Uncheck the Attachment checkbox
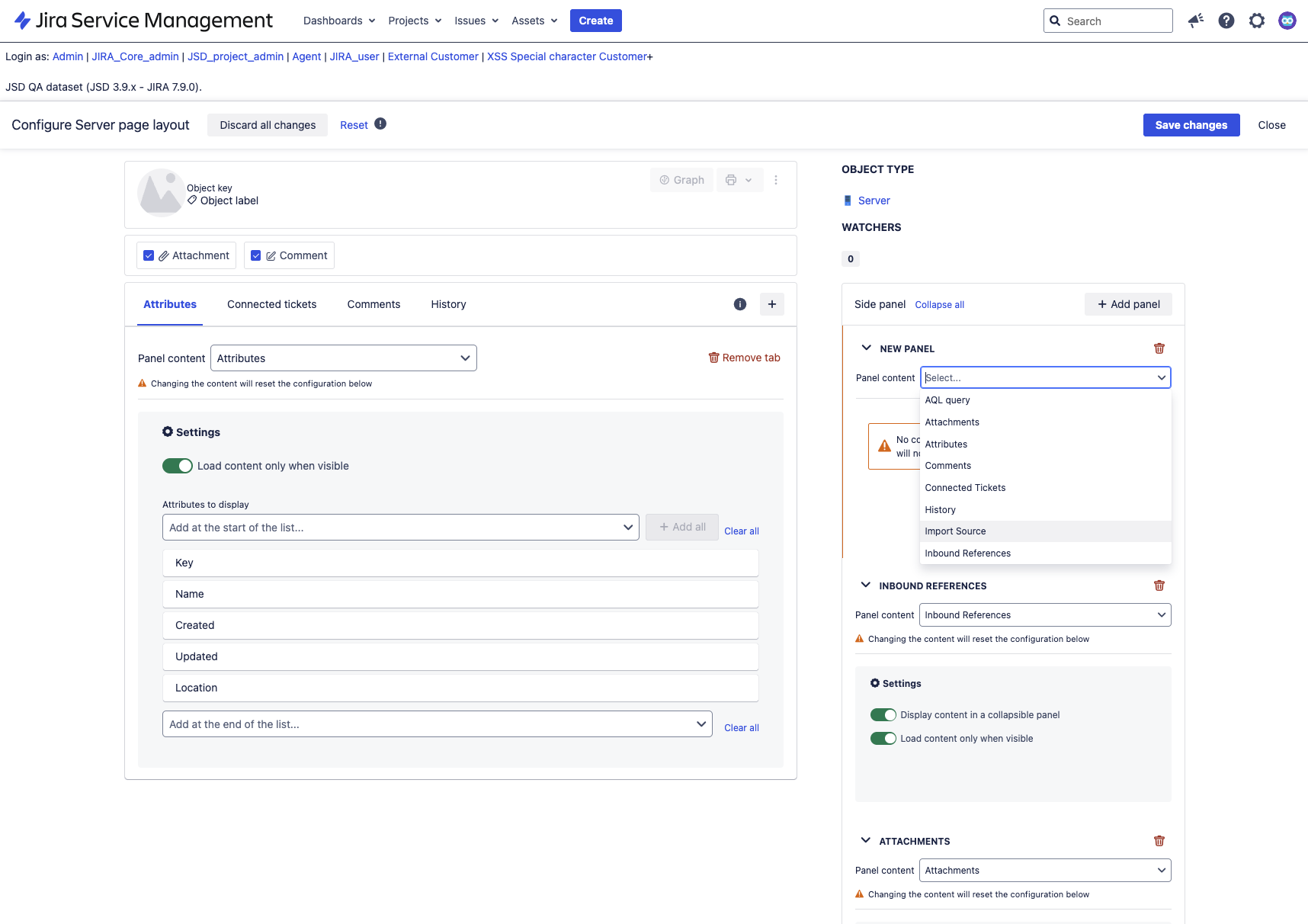 click(x=149, y=255)
